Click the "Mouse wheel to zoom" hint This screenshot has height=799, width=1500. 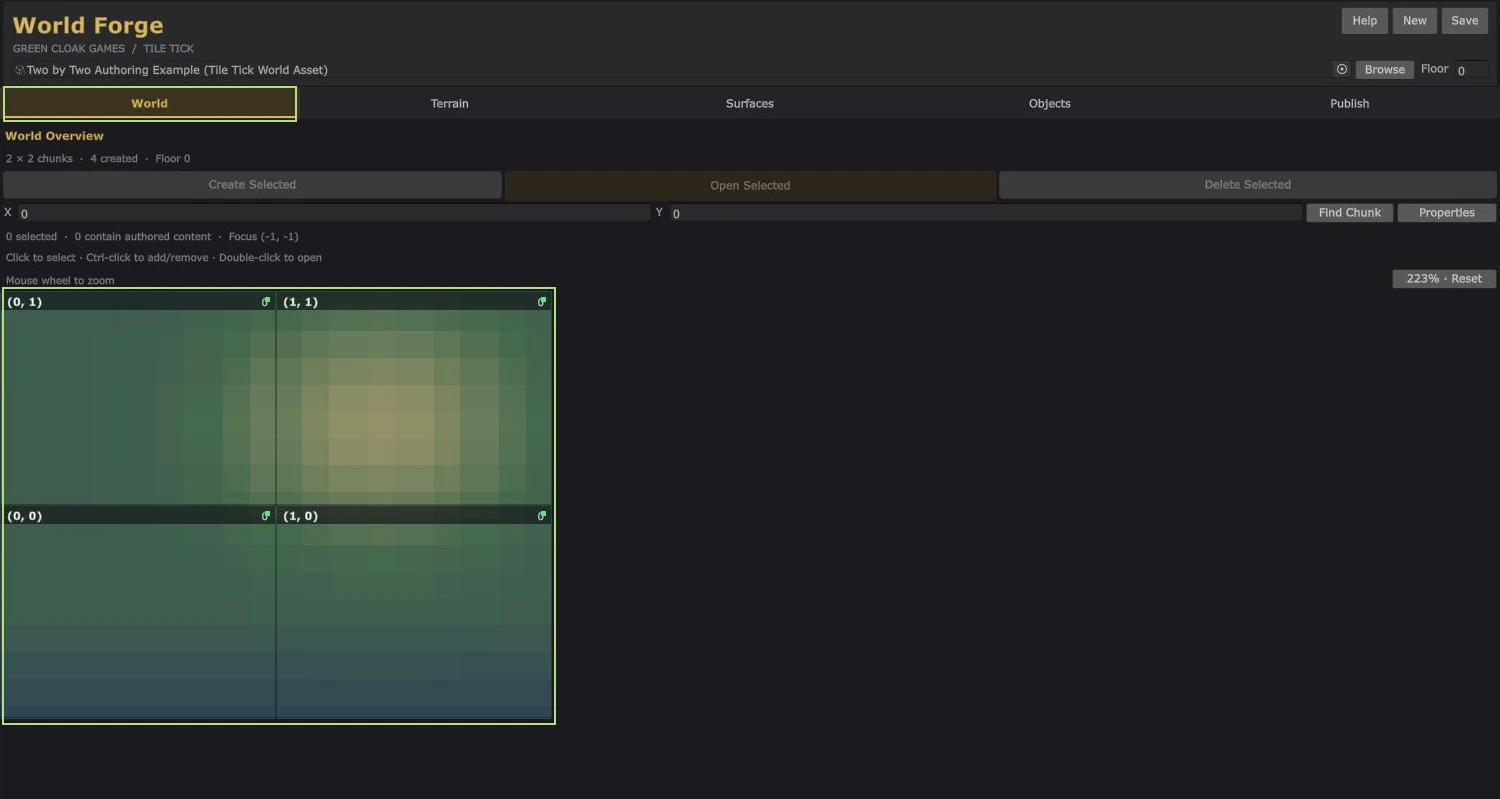tap(60, 281)
